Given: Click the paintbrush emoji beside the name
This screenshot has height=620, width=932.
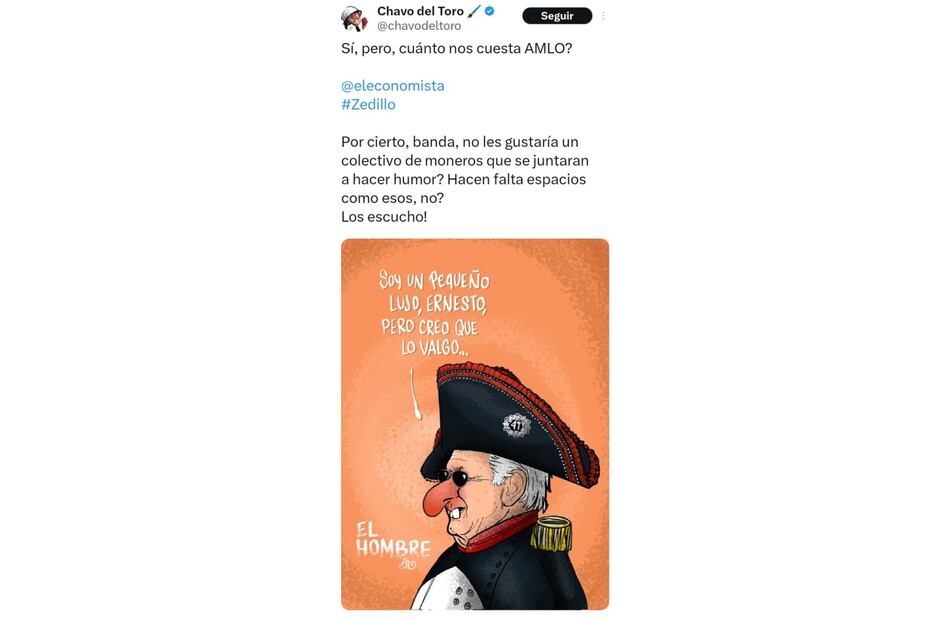Looking at the screenshot, I should 474,11.
